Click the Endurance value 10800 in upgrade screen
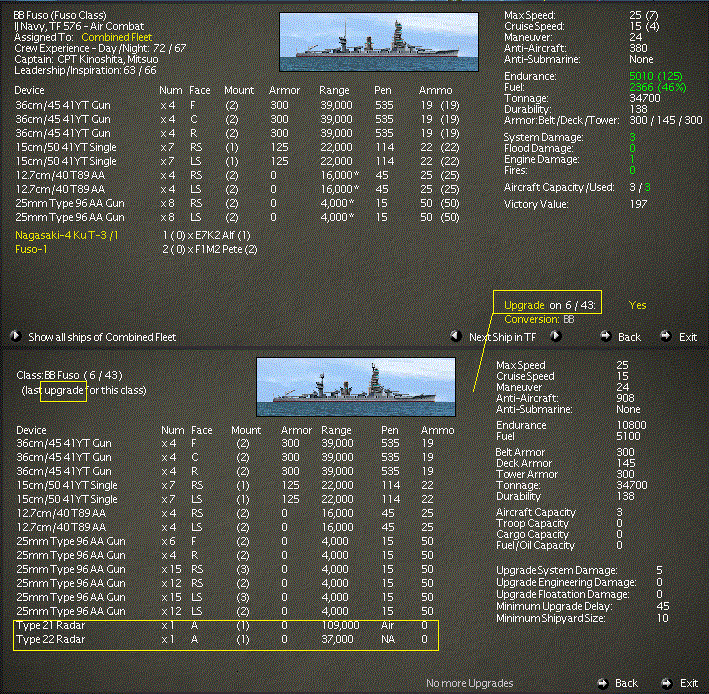 tap(631, 425)
